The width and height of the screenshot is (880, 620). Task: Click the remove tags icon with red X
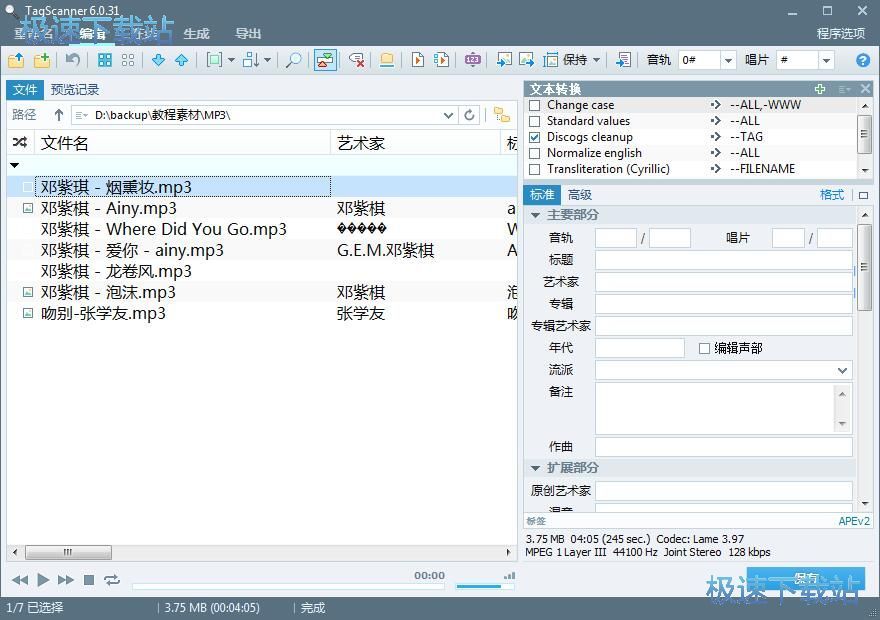[357, 60]
